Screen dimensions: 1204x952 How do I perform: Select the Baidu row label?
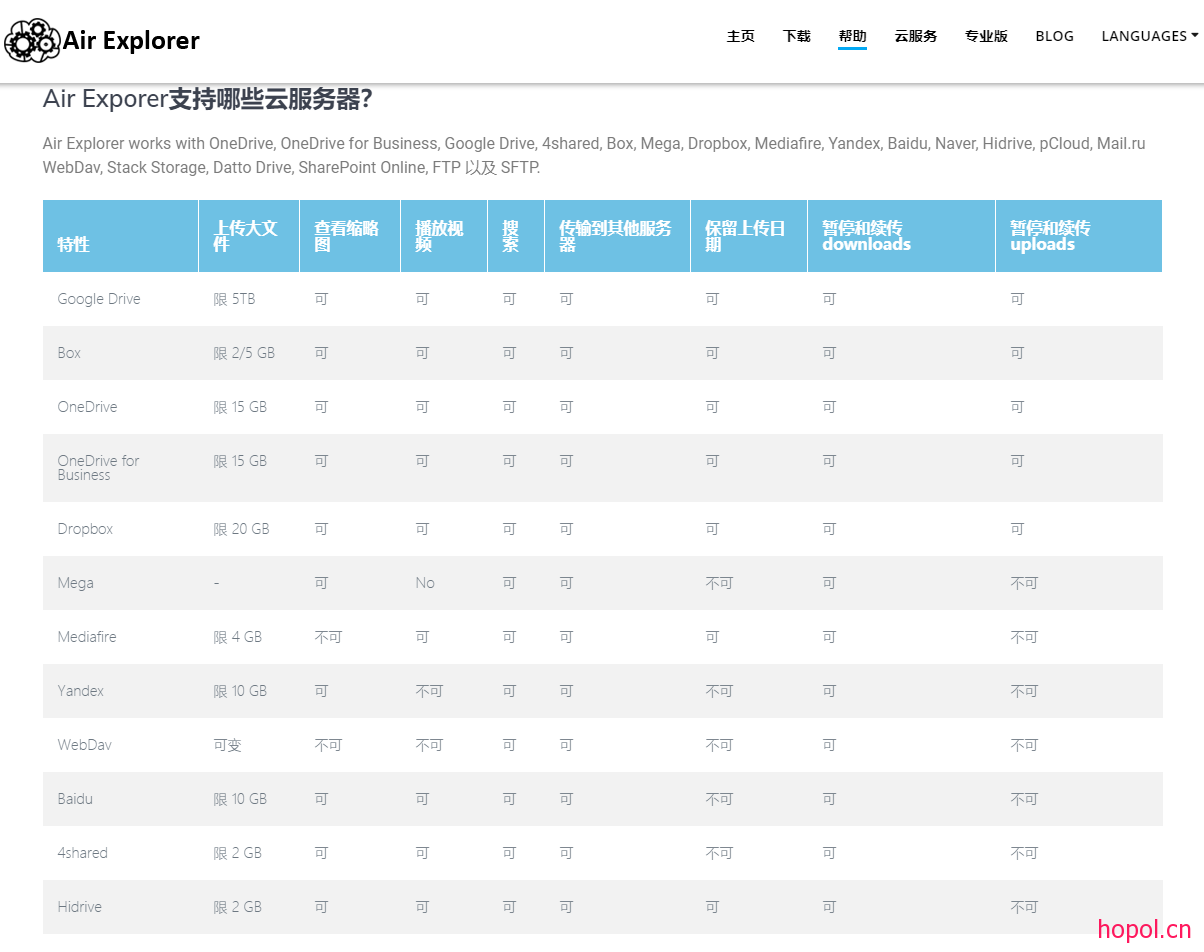(x=75, y=799)
